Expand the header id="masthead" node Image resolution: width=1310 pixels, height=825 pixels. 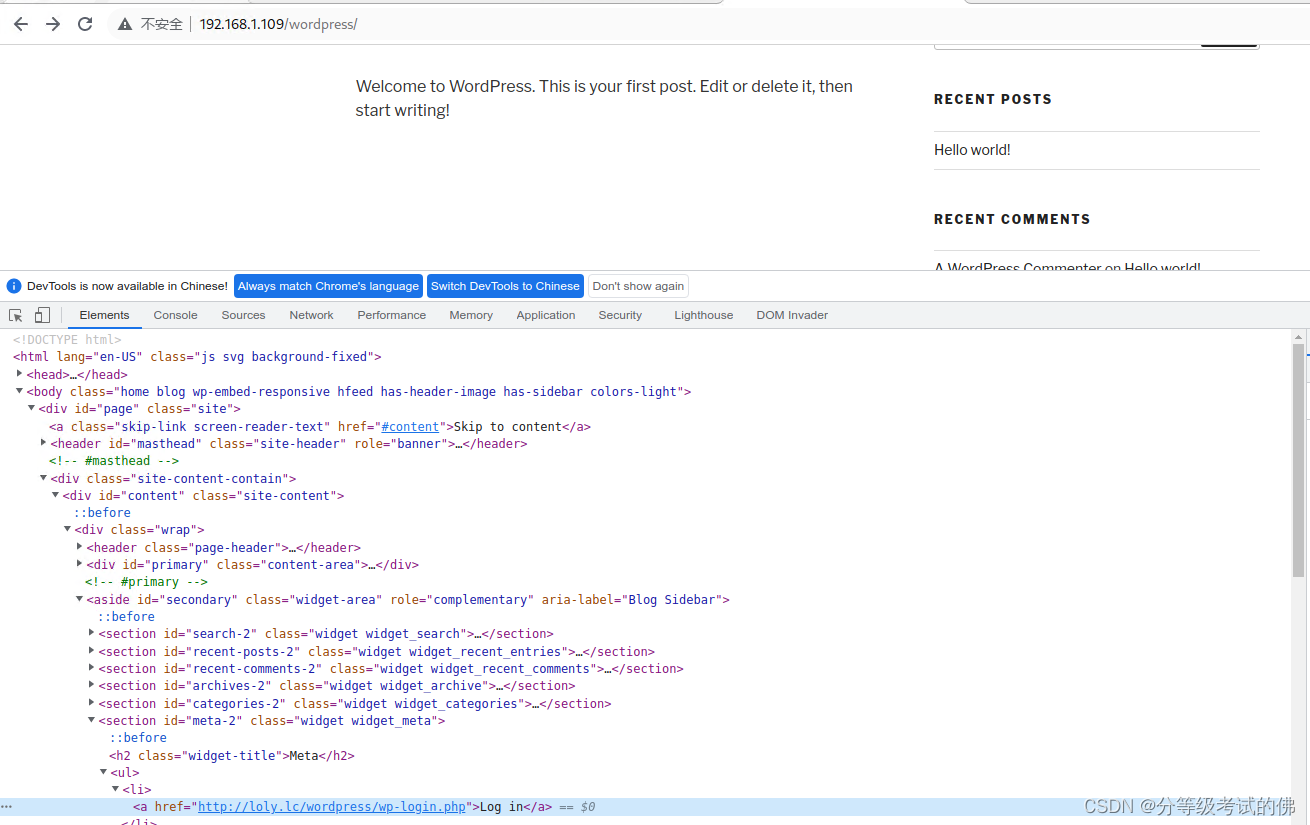[x=44, y=443]
